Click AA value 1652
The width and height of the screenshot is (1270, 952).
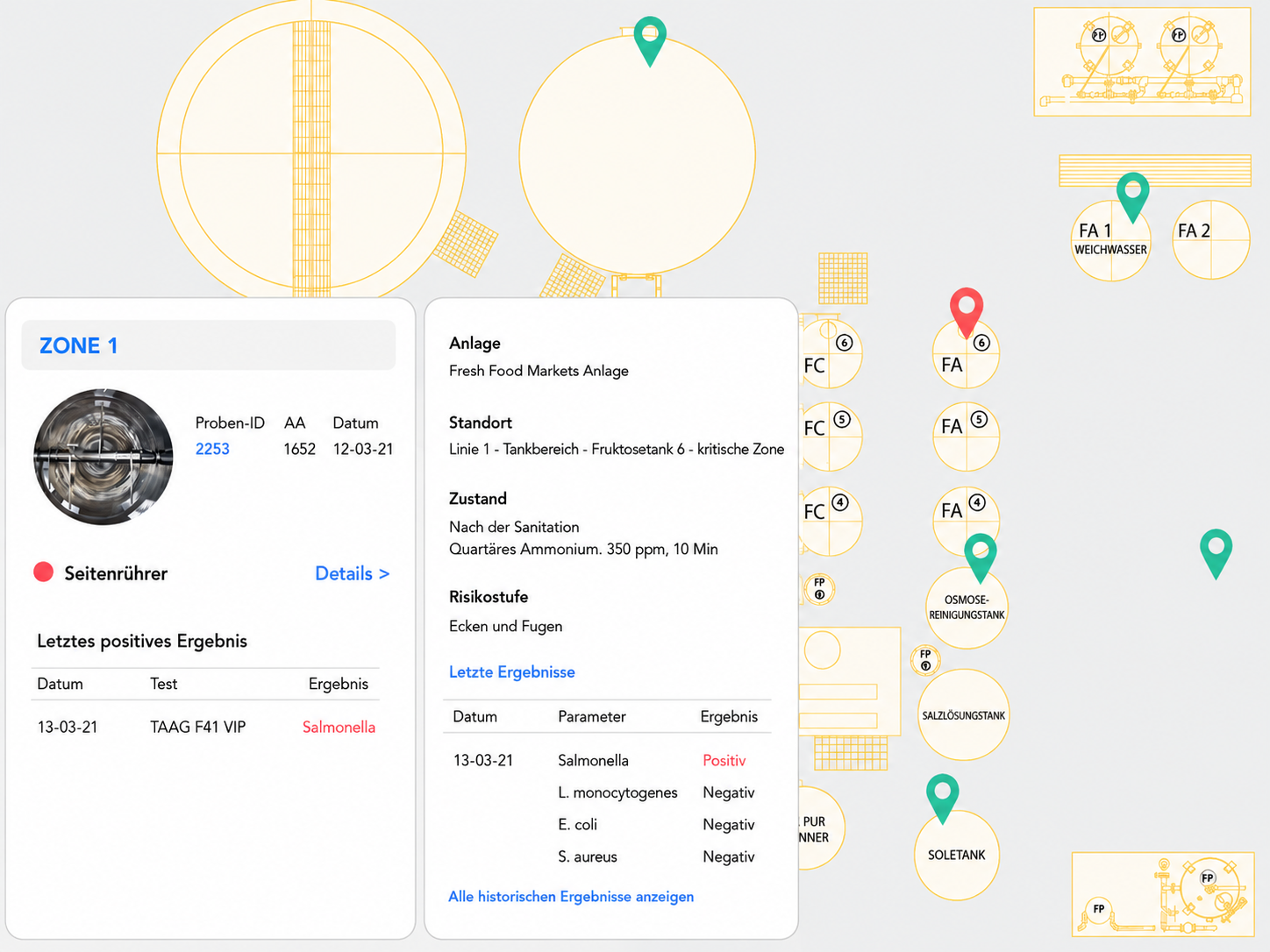(x=299, y=449)
